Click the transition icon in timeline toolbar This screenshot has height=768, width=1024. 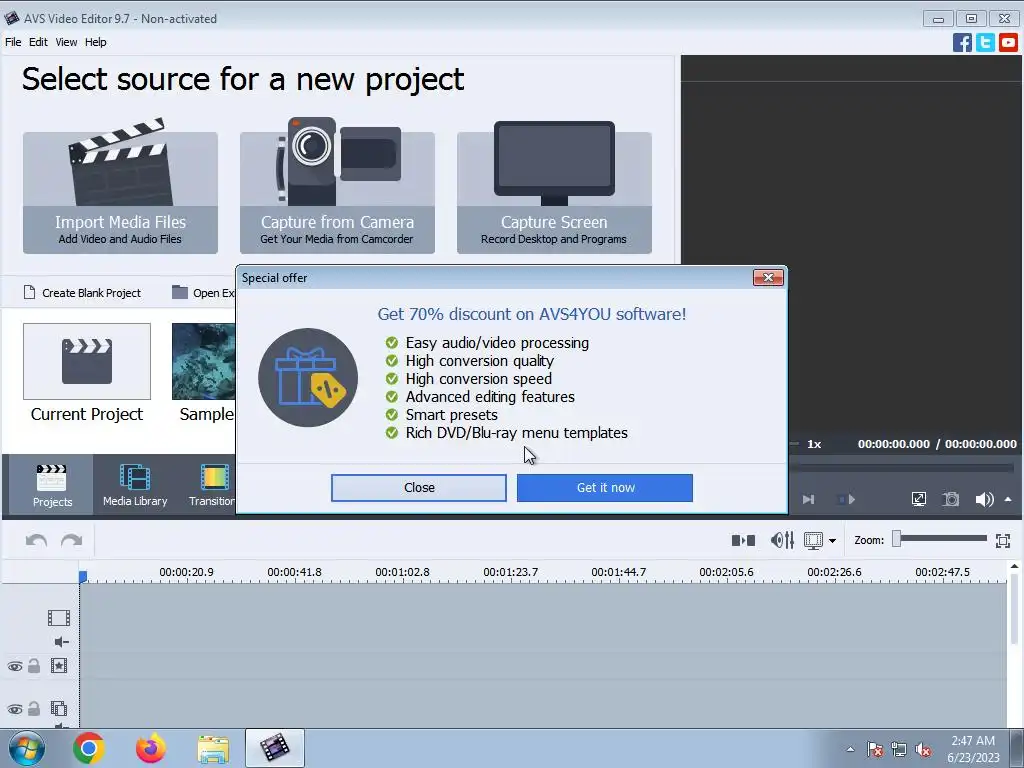(x=743, y=541)
